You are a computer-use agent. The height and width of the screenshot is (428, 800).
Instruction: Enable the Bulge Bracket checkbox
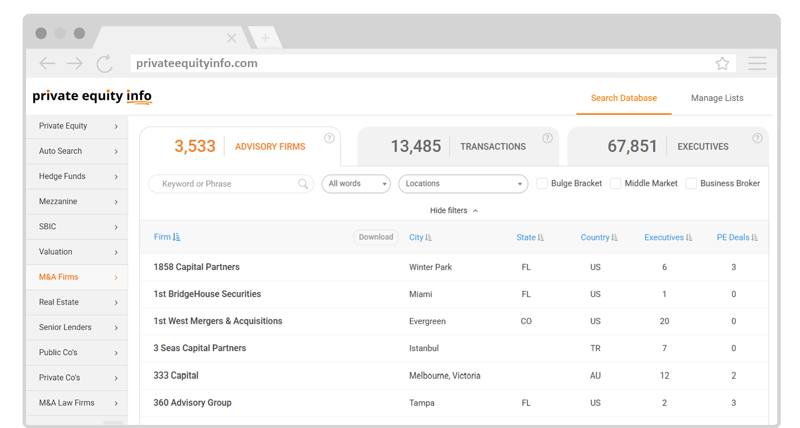click(x=542, y=184)
